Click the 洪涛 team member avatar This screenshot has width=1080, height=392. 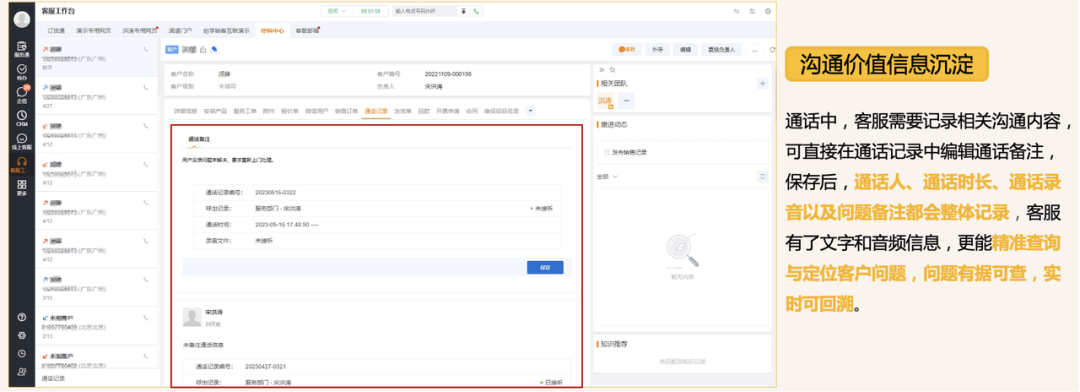[605, 101]
